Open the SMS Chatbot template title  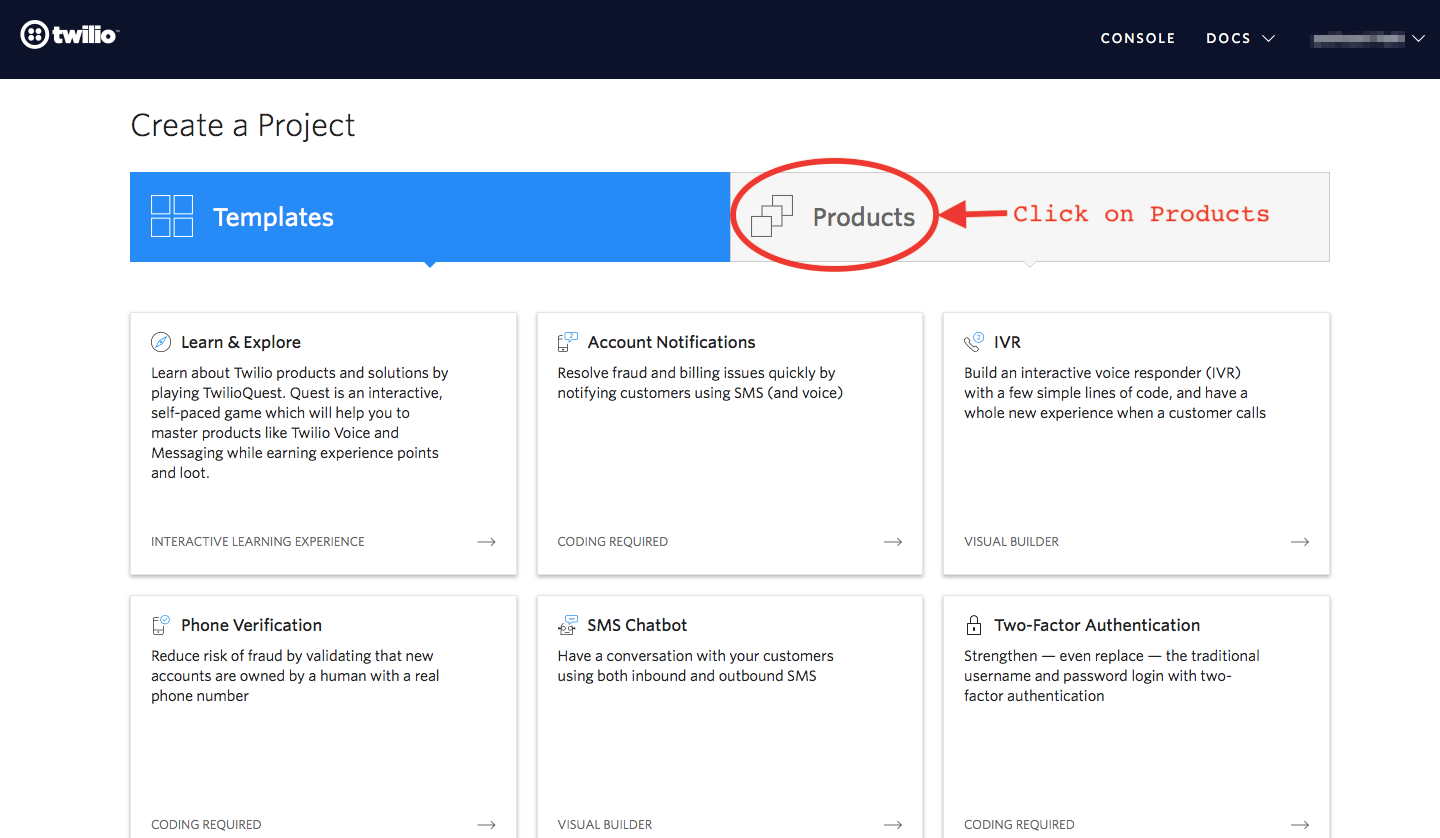point(637,625)
